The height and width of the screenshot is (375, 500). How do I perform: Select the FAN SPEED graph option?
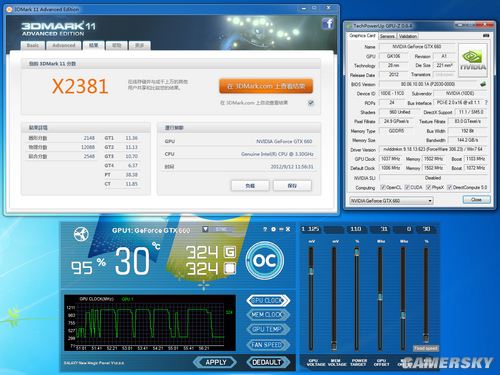tap(268, 345)
